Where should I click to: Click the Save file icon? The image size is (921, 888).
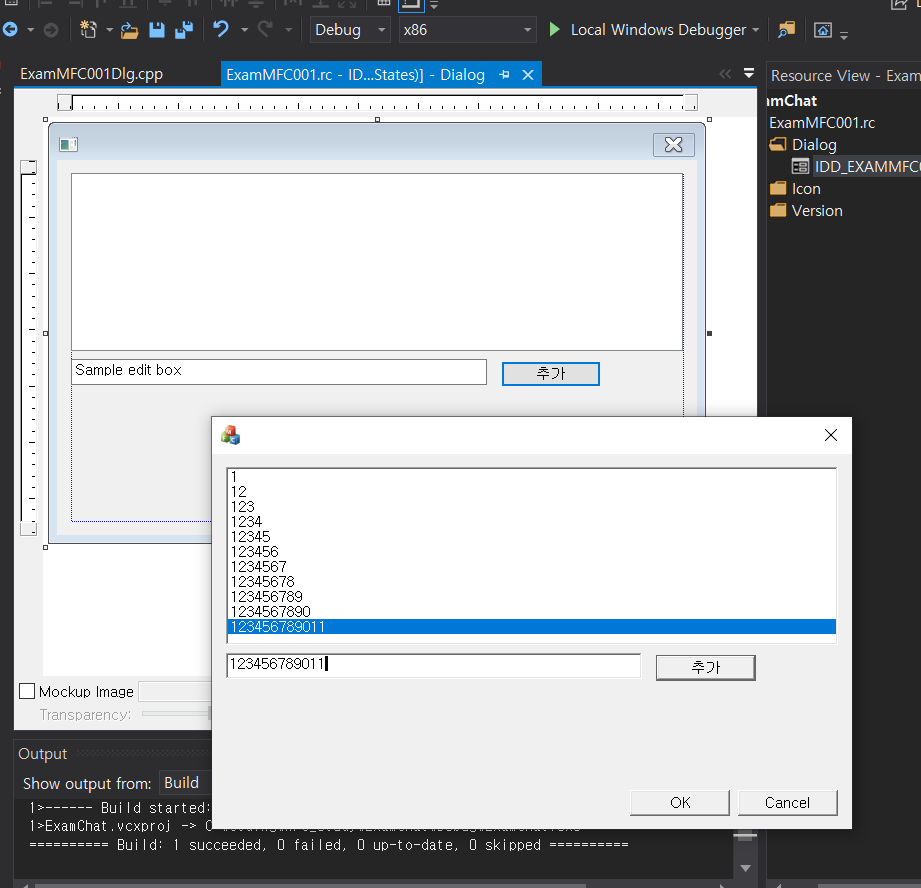click(157, 29)
